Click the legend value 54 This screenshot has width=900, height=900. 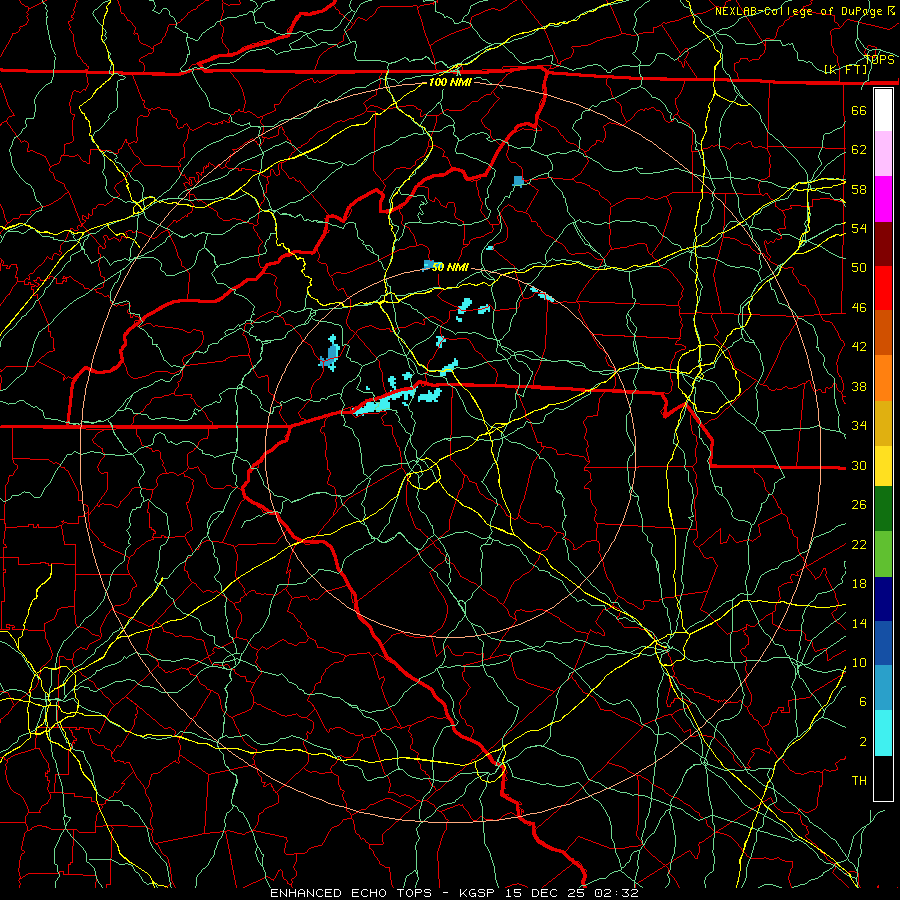pos(859,228)
